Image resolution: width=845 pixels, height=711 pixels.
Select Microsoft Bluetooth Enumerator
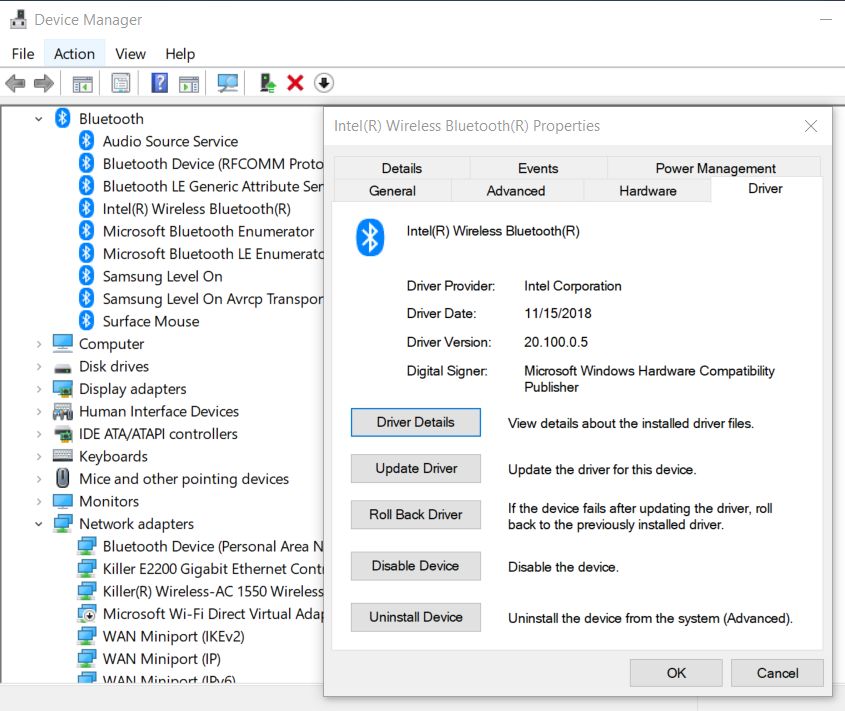208,231
